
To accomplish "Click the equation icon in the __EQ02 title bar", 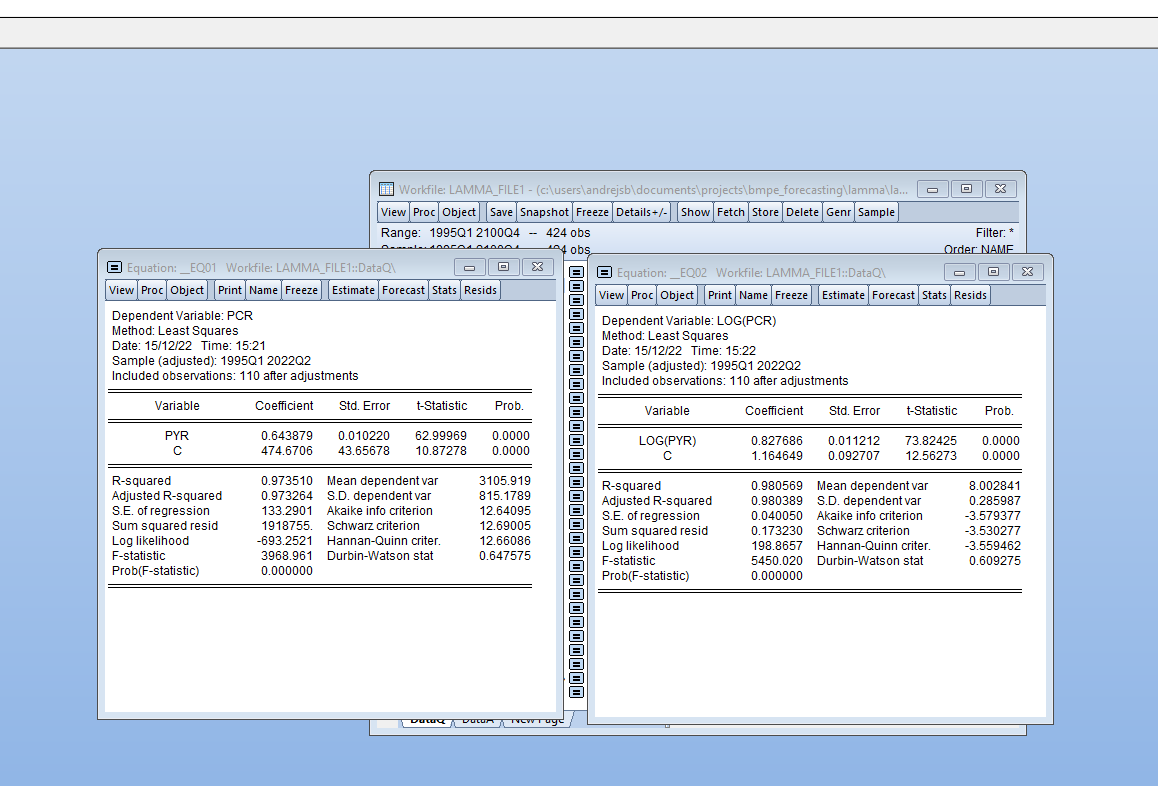I will pyautogui.click(x=604, y=273).
